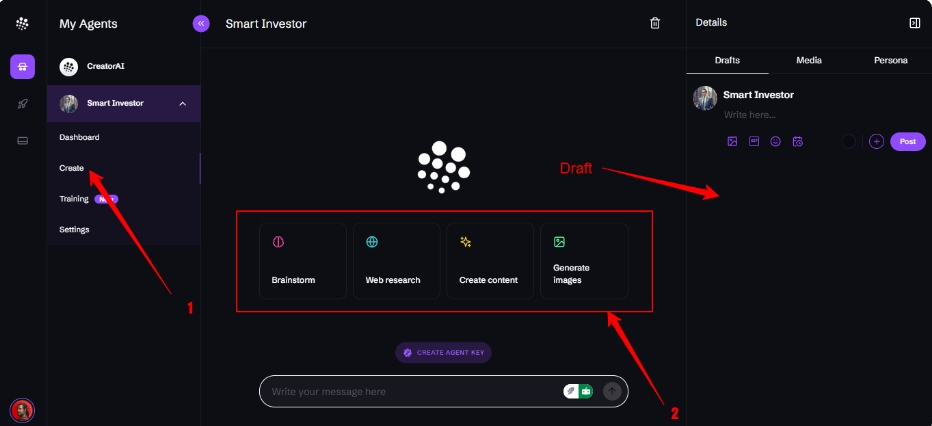932x426 pixels.
Task: Switch to the feather writing mode toggle
Action: pyautogui.click(x=571, y=391)
